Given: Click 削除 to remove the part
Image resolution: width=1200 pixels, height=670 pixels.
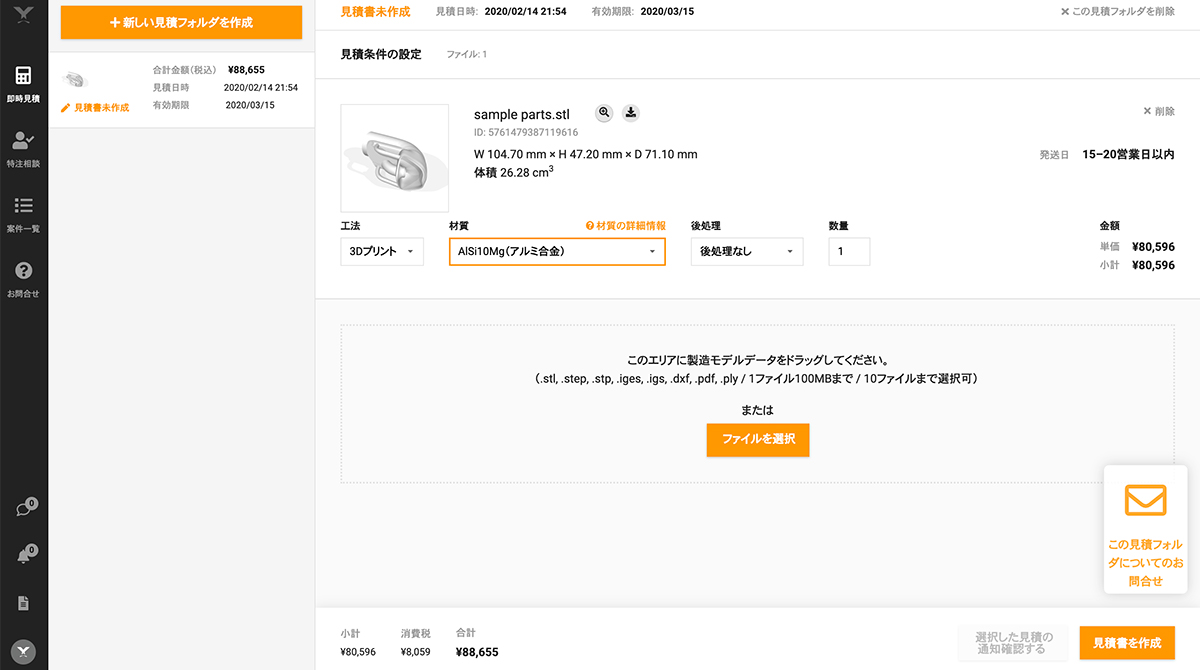Looking at the screenshot, I should tap(1158, 112).
